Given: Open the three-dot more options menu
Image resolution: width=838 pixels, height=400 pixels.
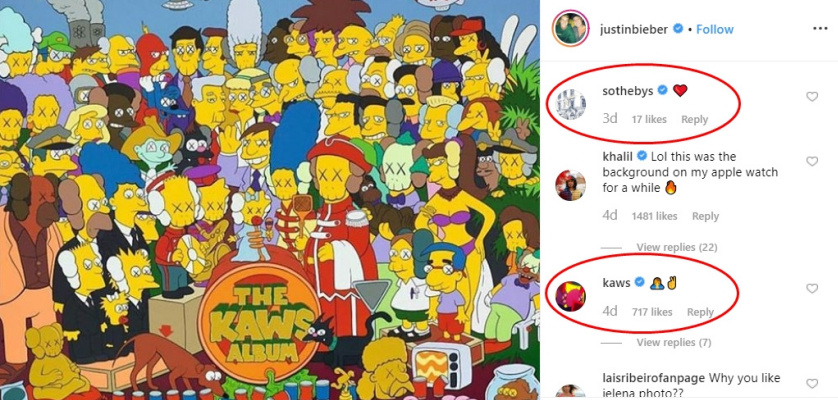Looking at the screenshot, I should click(x=820, y=29).
